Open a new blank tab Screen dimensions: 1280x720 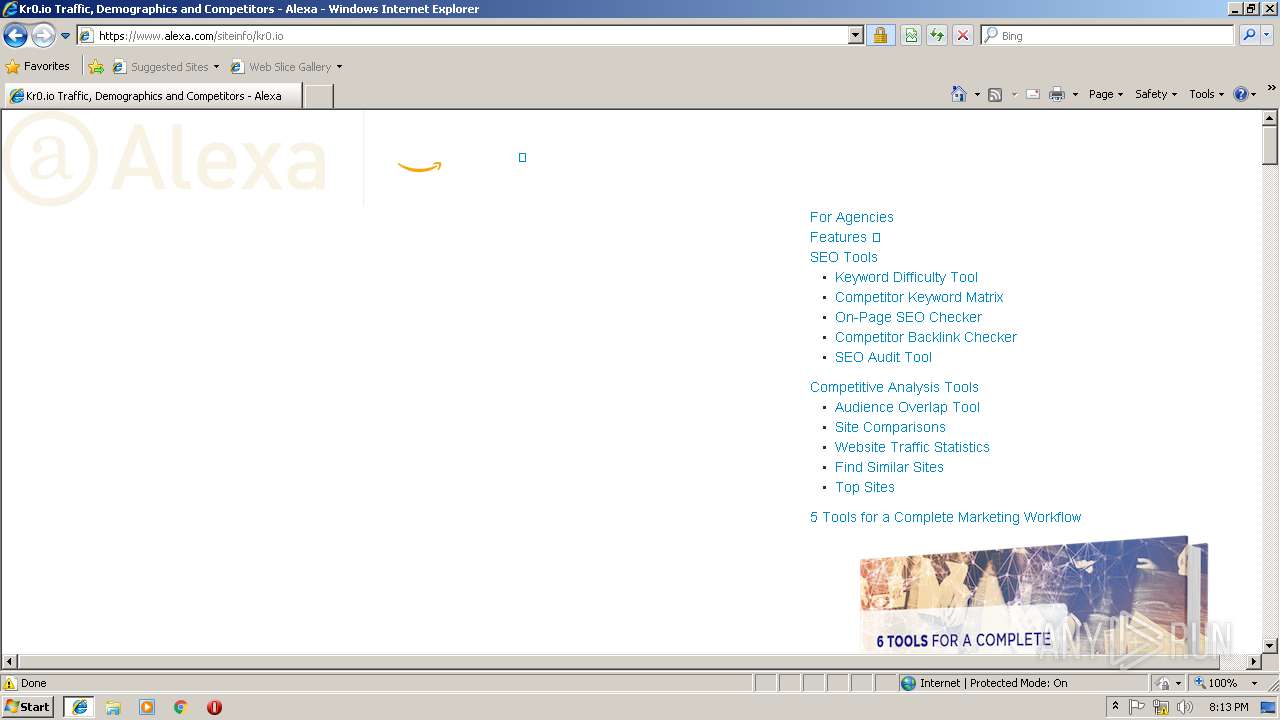point(318,96)
